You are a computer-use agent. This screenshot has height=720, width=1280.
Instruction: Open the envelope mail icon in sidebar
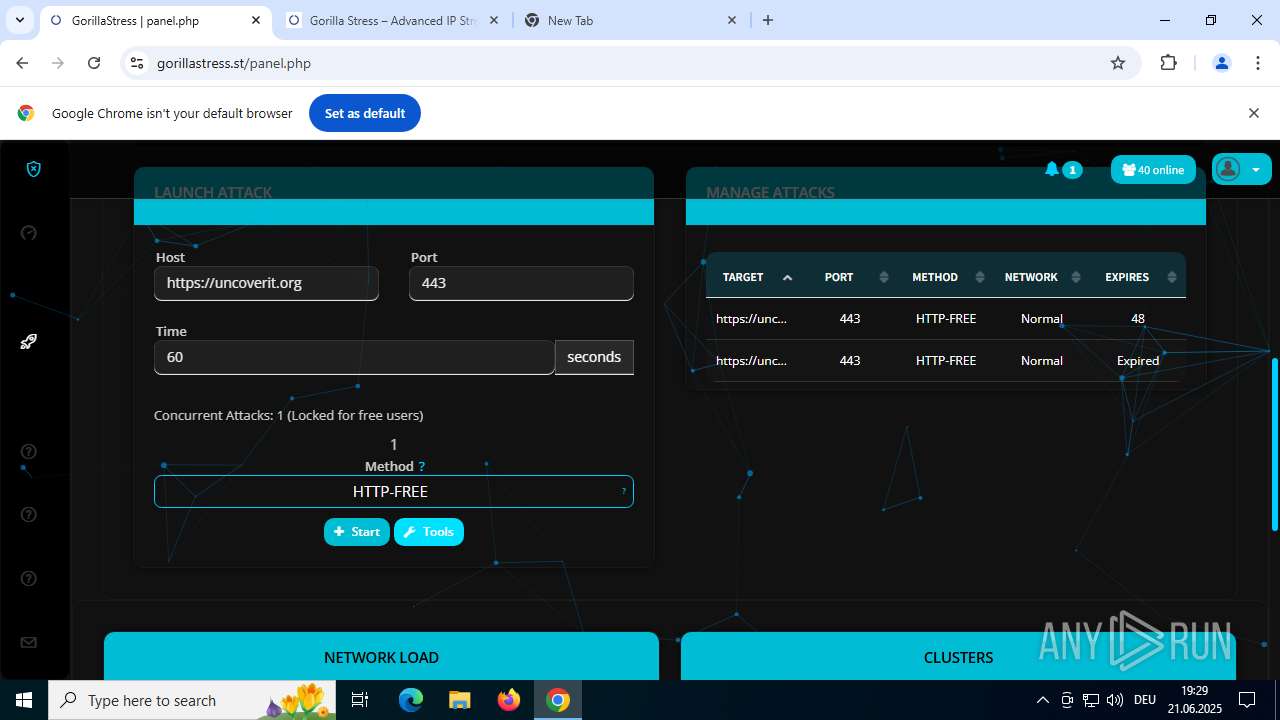click(29, 643)
